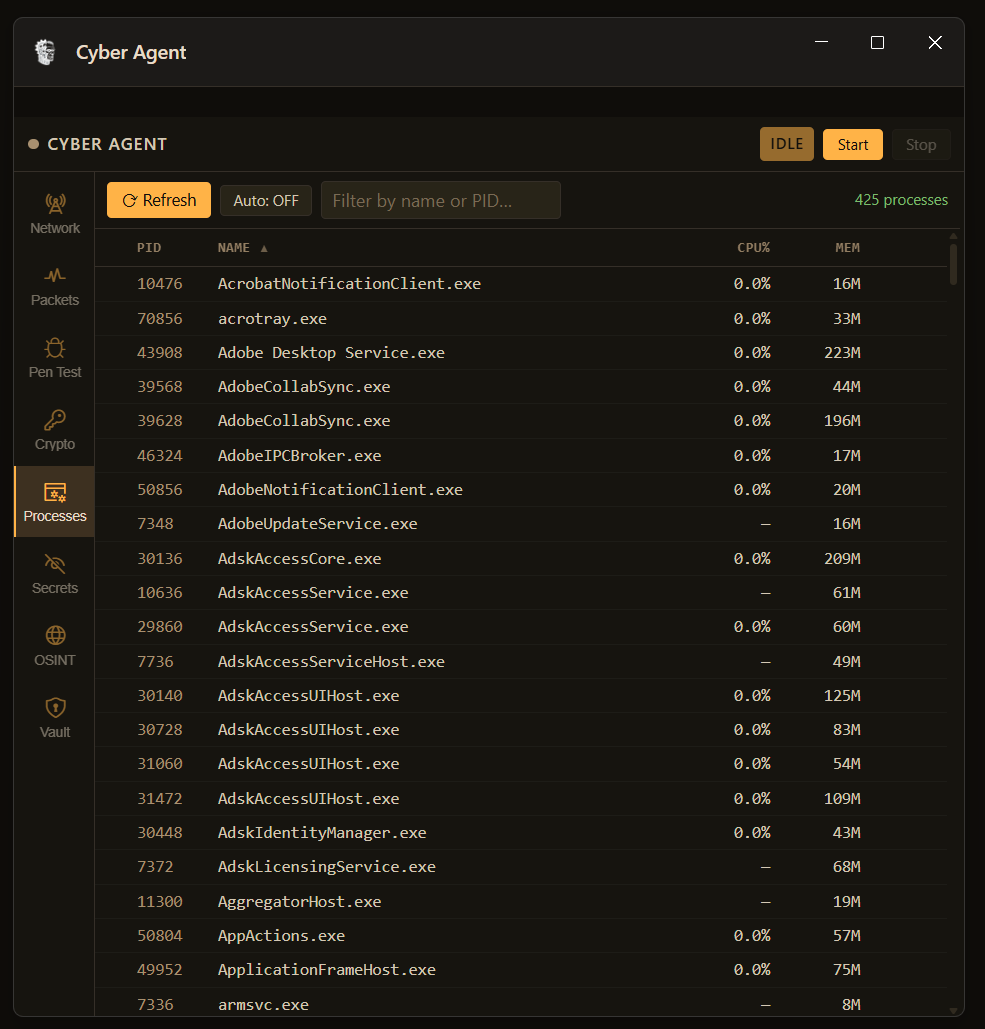The image size is (985, 1029).
Task: Select AdskAccessUIHost.exe with PID 31472
Action: click(x=521, y=799)
